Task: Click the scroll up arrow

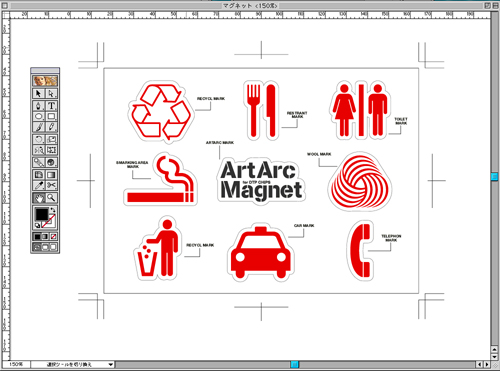Action: point(495,349)
